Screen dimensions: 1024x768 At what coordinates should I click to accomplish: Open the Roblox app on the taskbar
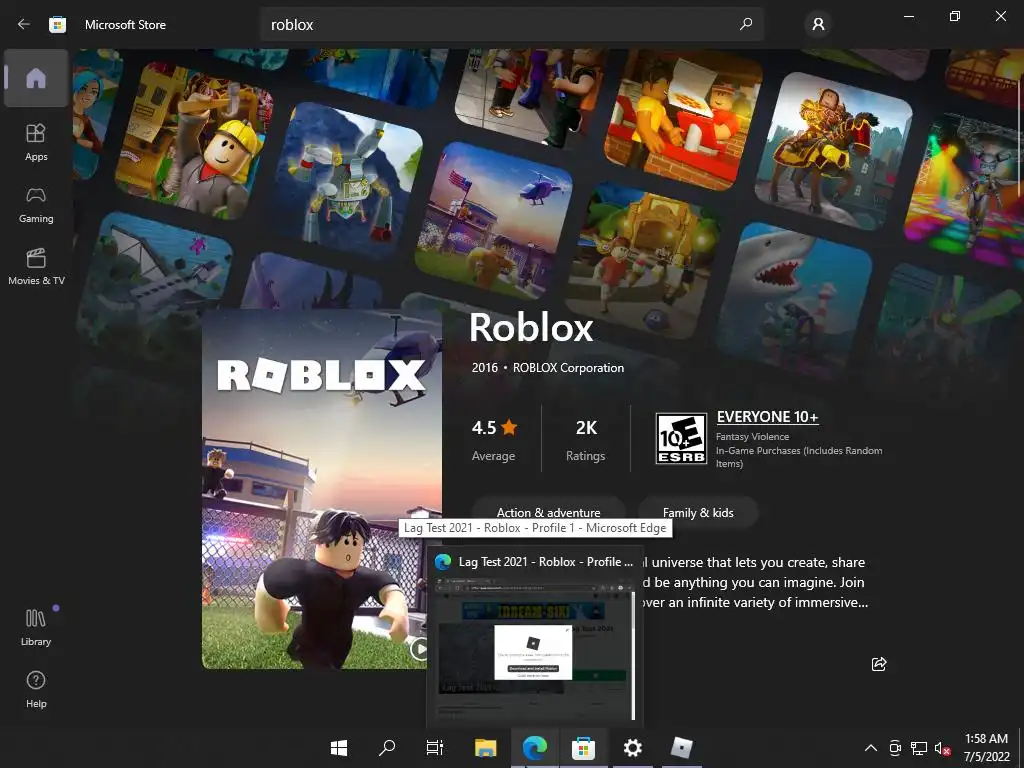[681, 748]
